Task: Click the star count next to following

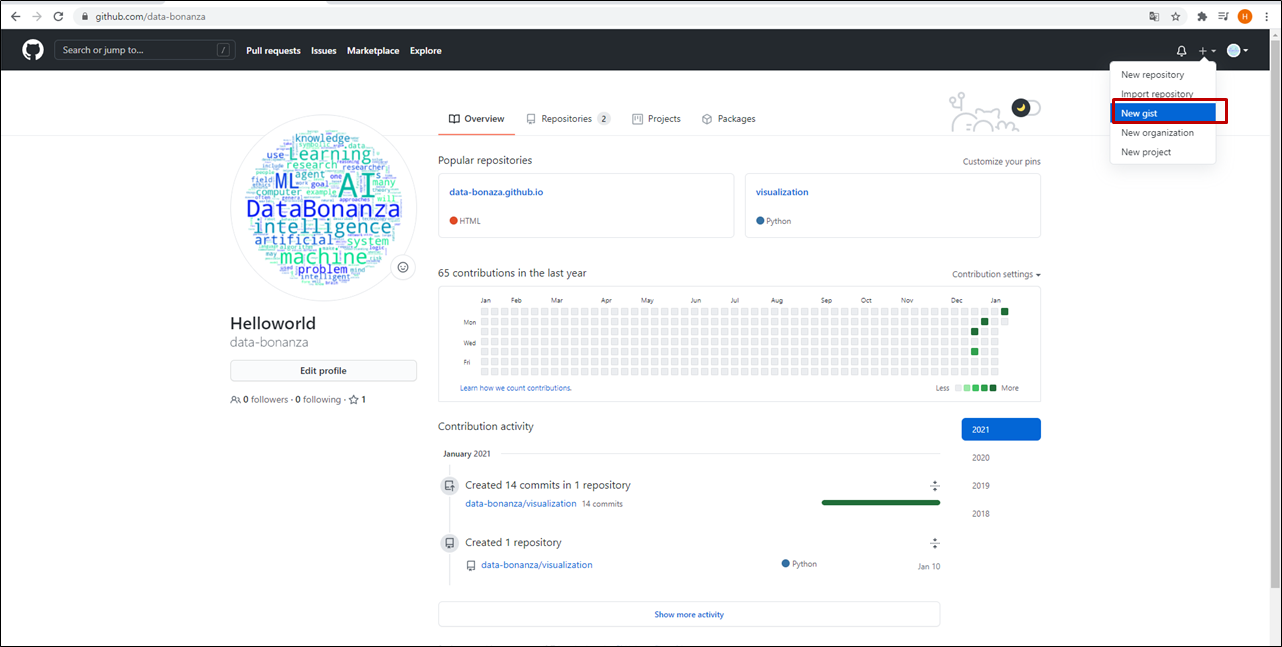Action: click(357, 400)
